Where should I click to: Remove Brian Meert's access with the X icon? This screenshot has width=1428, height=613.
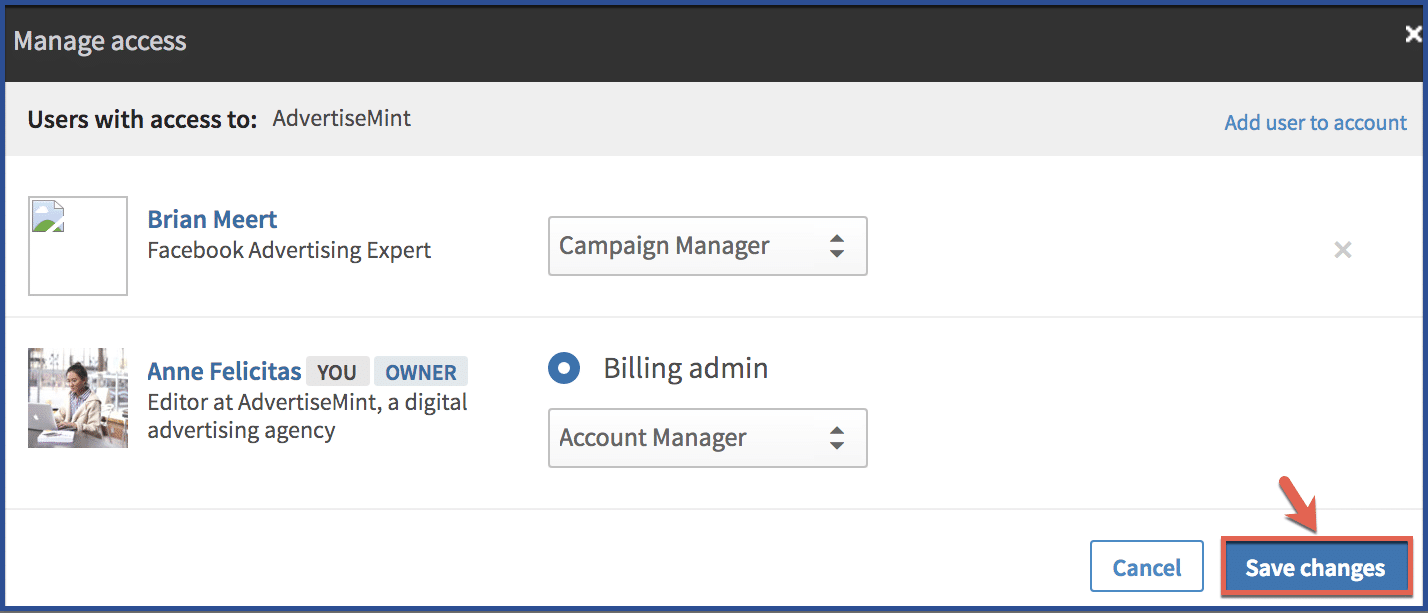1343,250
